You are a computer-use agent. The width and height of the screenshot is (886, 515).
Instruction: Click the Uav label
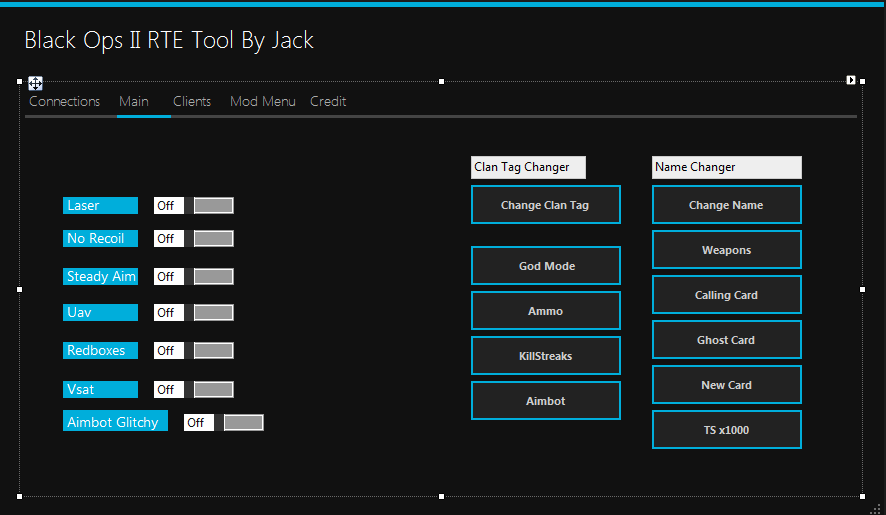100,313
